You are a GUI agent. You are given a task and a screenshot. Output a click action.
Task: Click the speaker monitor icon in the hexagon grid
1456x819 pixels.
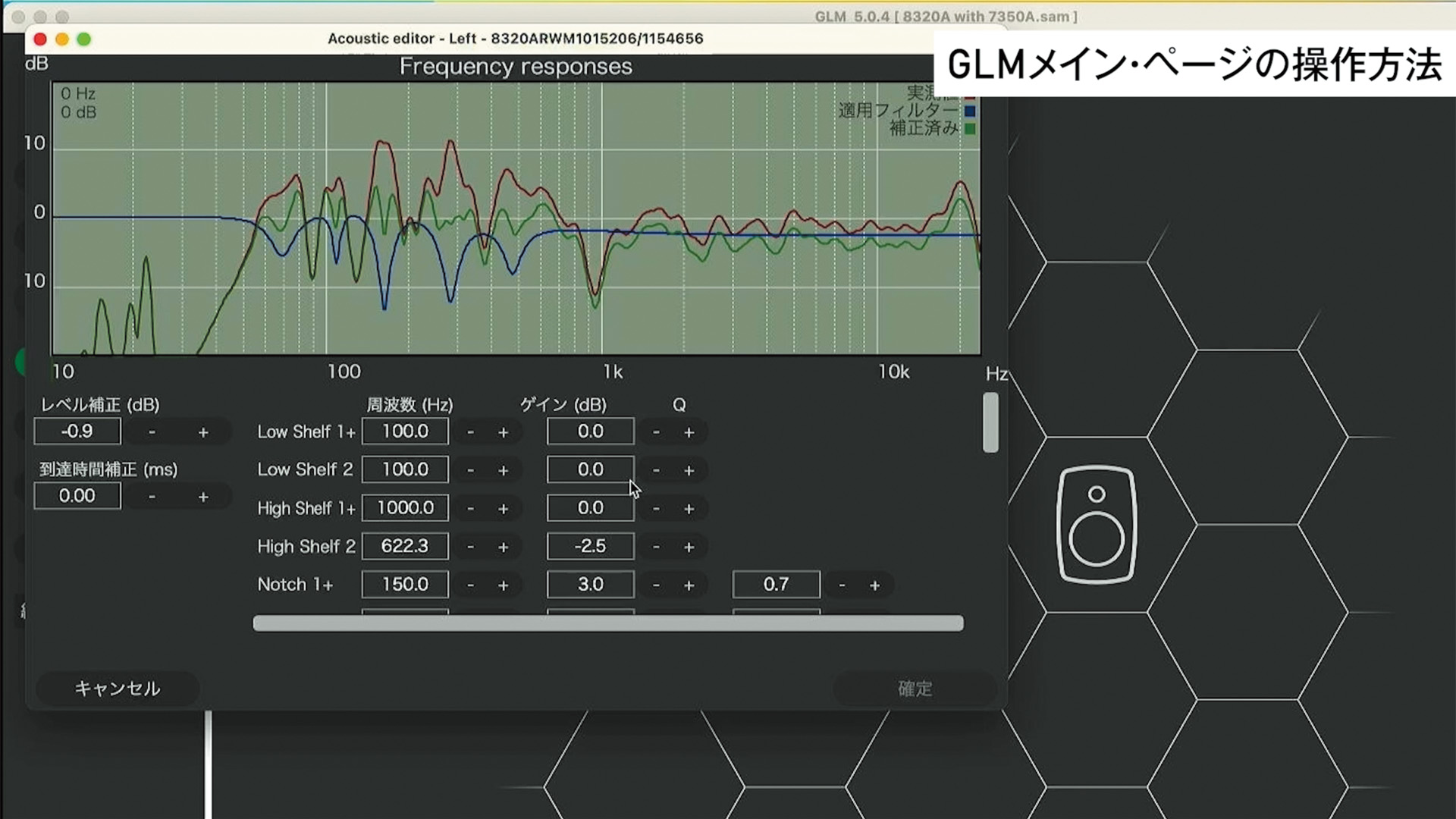1097,524
